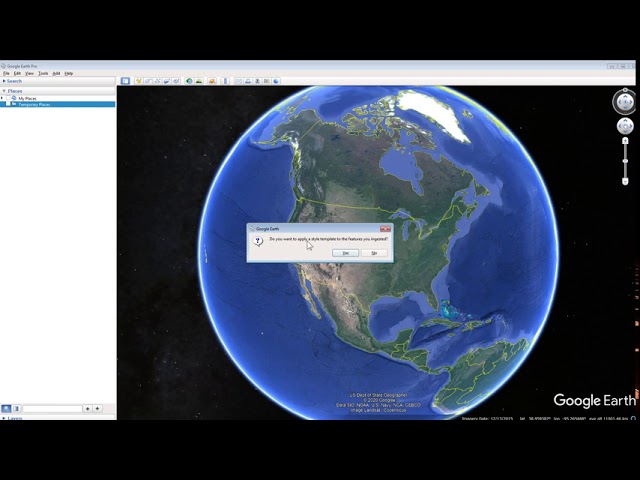Select the Add Polygon tool

tap(148, 81)
